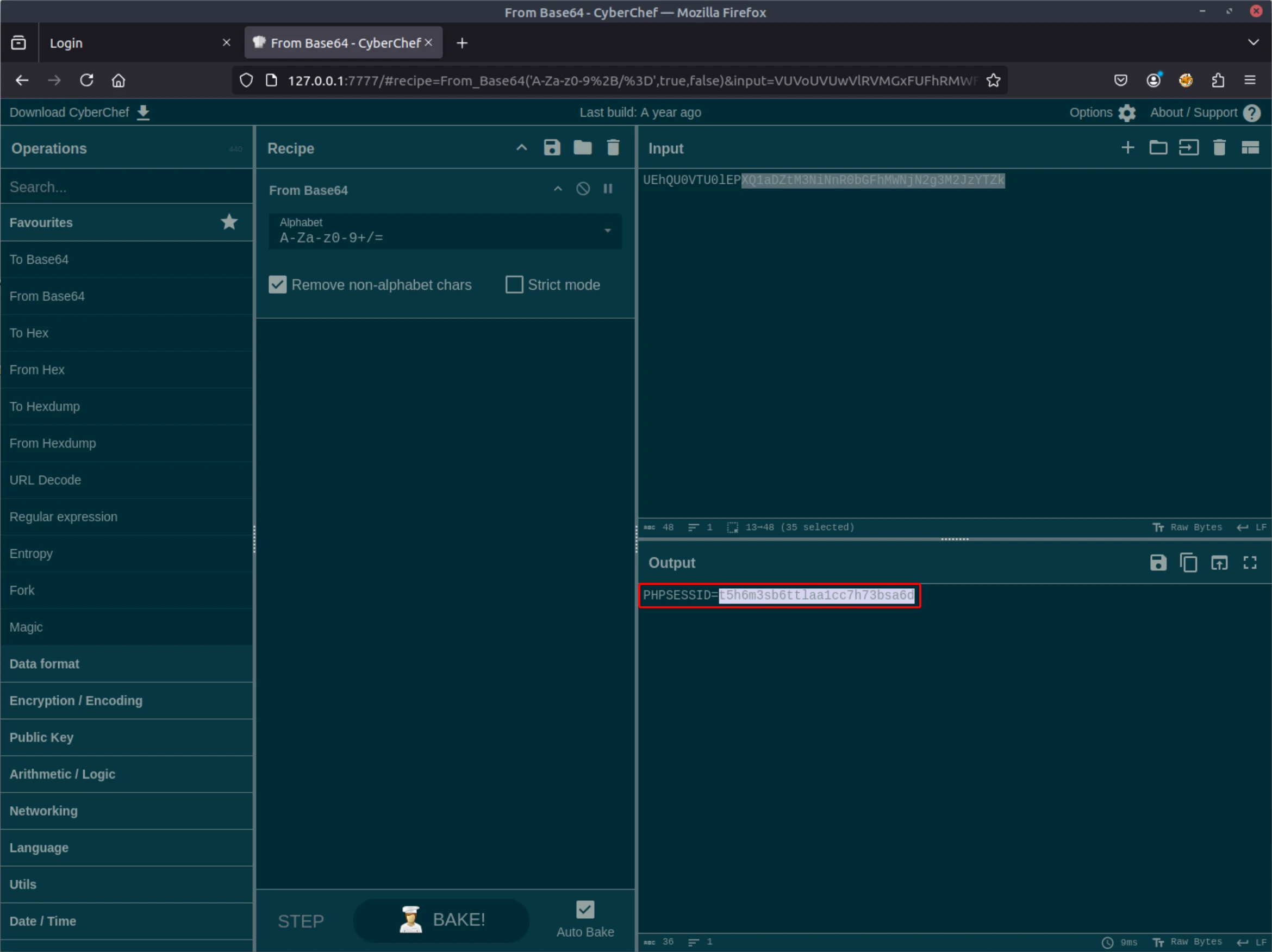Open the Alphabet dropdown
Viewport: 1272px width, 952px height.
607,231
